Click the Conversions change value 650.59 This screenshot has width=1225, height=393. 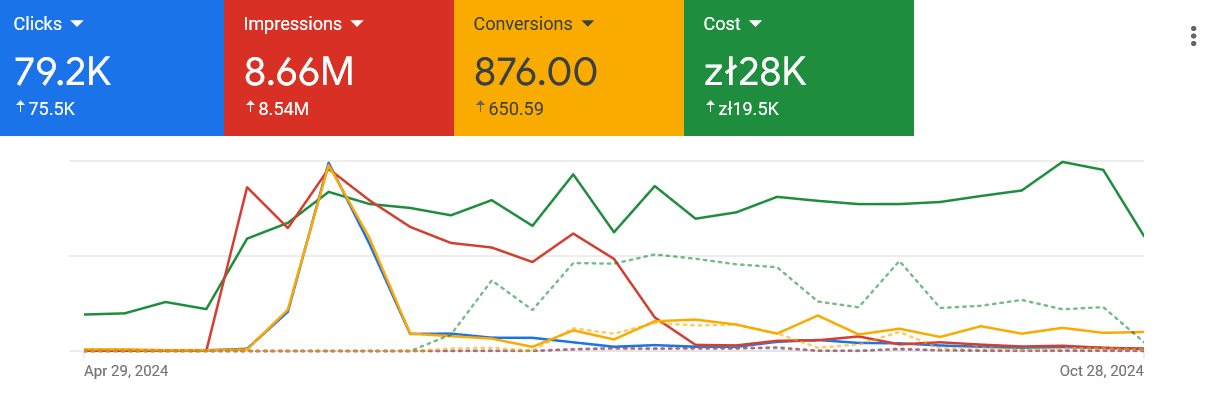(516, 109)
